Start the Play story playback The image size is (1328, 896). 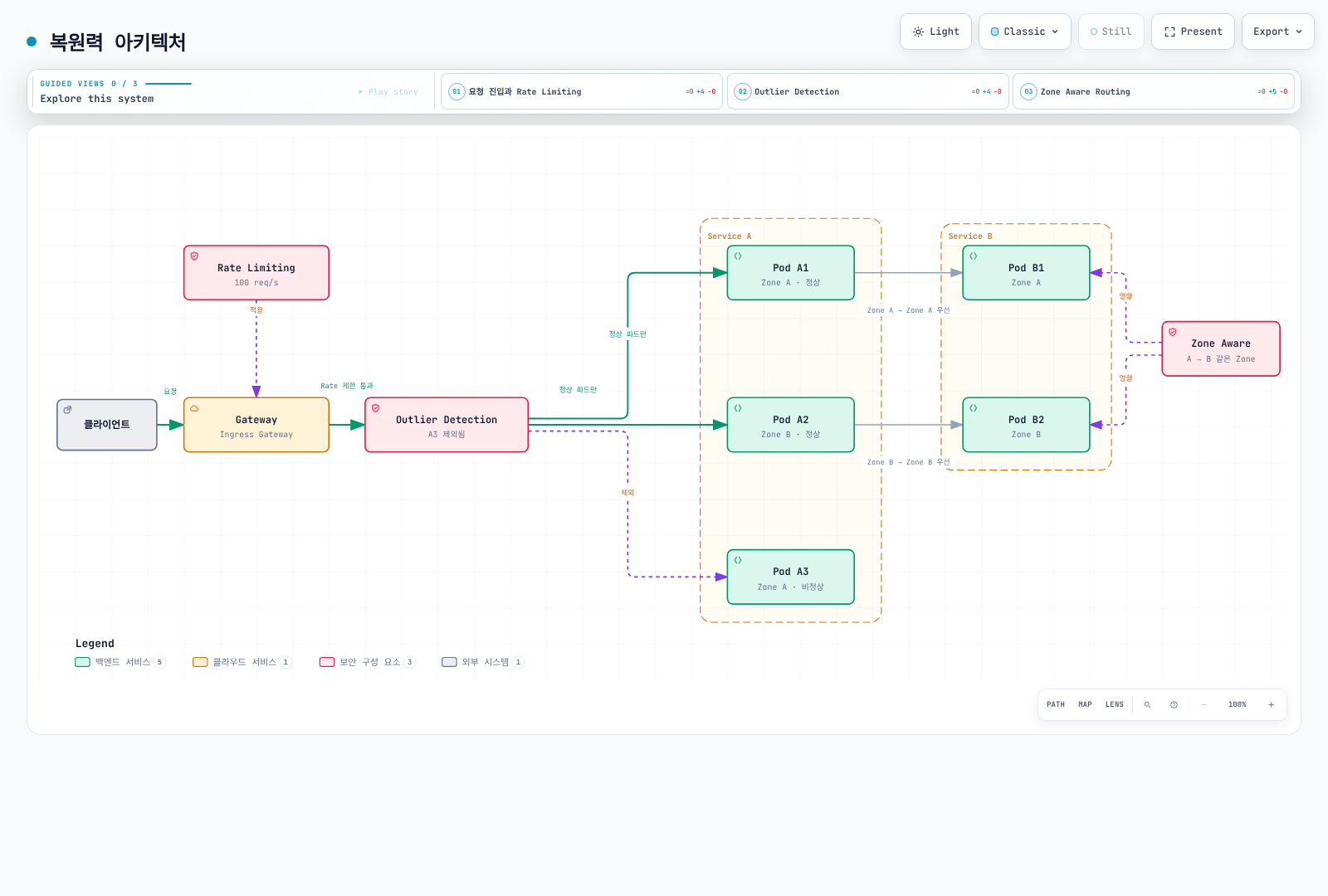coord(388,91)
